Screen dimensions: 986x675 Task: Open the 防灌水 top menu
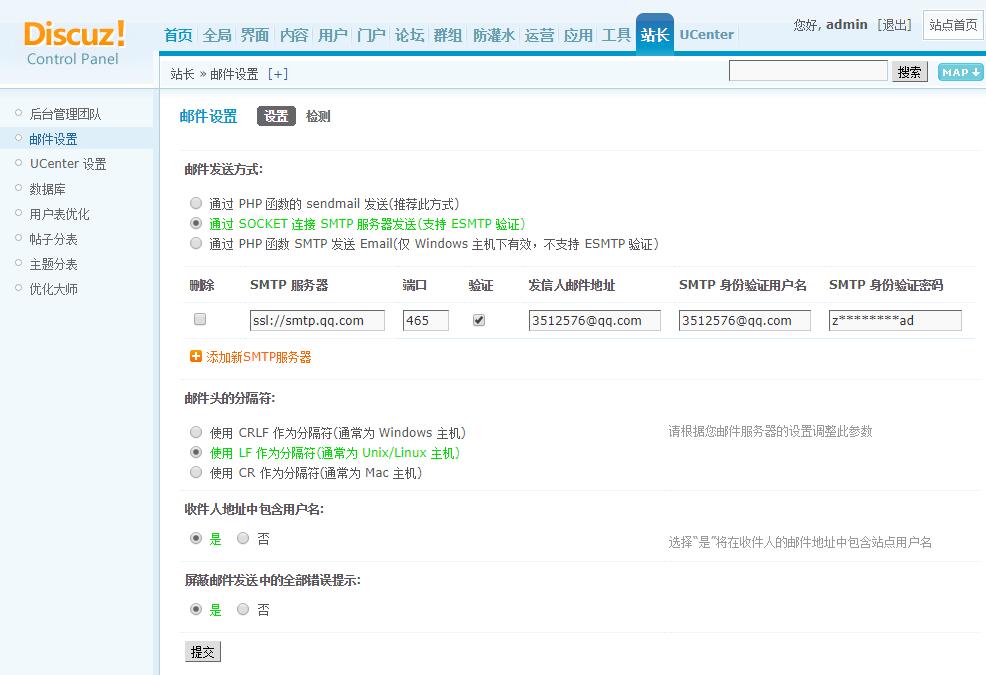click(x=494, y=35)
